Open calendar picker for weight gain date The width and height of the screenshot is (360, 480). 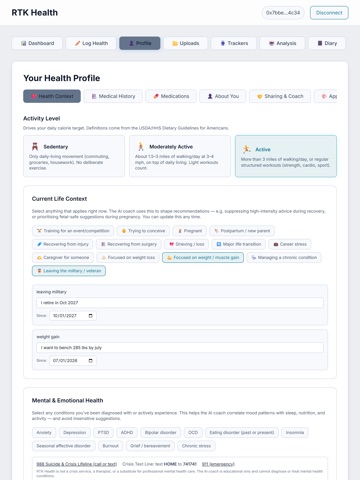[x=90, y=361]
